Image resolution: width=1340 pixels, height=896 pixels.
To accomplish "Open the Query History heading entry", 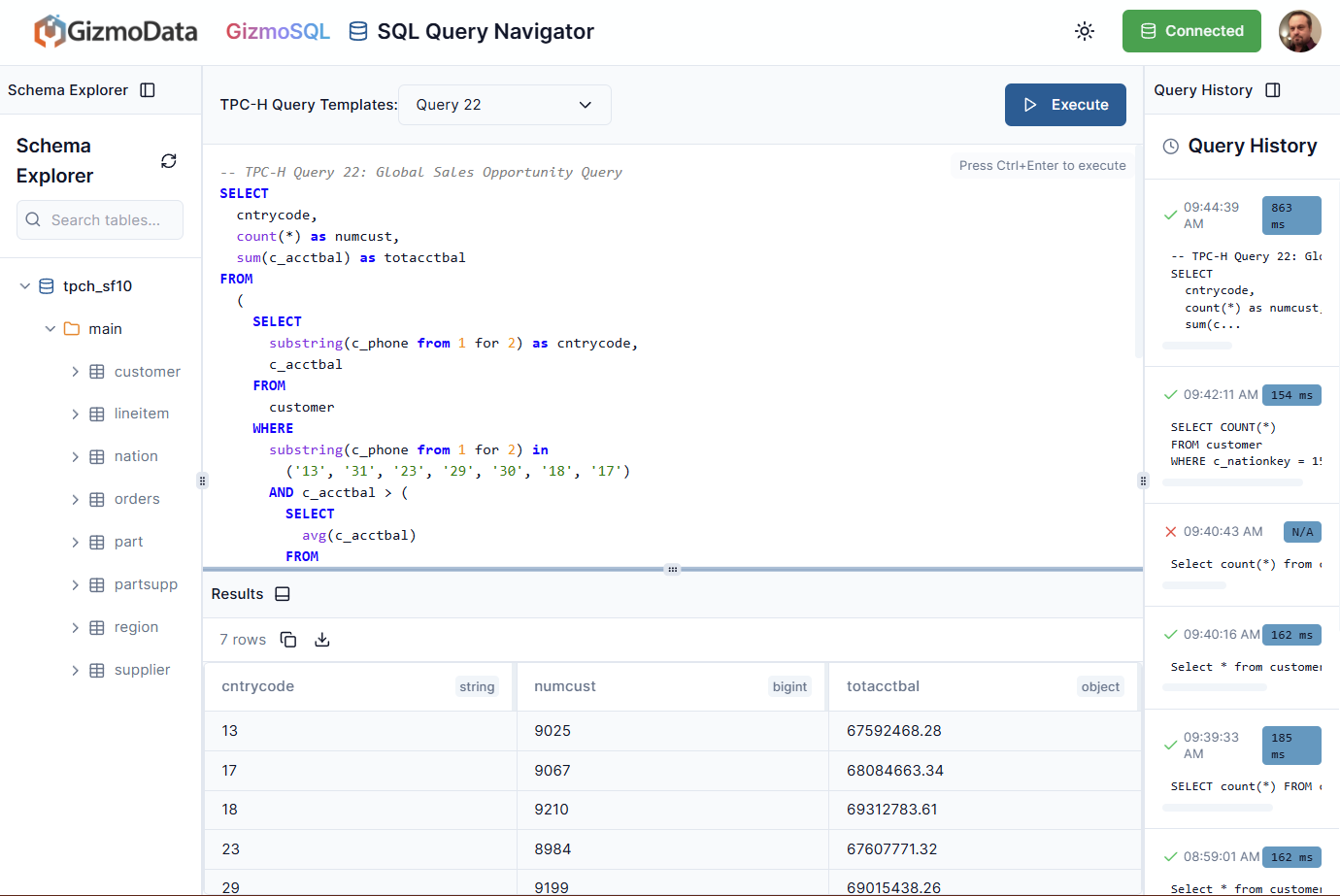I will click(1251, 146).
